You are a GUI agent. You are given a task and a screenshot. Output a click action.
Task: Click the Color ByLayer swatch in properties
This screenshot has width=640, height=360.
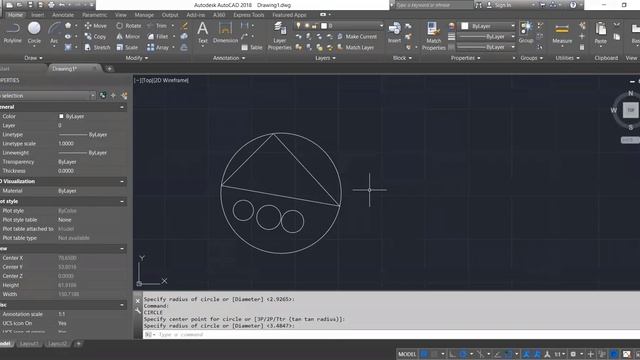point(61,116)
